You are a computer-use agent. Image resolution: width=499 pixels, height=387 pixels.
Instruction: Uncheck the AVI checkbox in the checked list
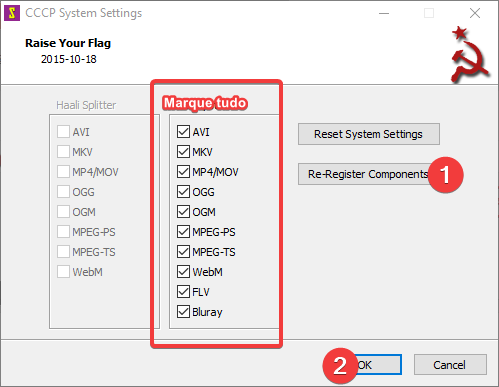[x=183, y=132]
